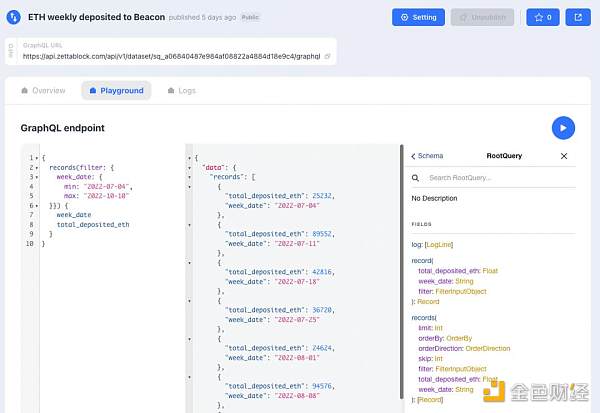Switch to the Overview tab

(43, 91)
